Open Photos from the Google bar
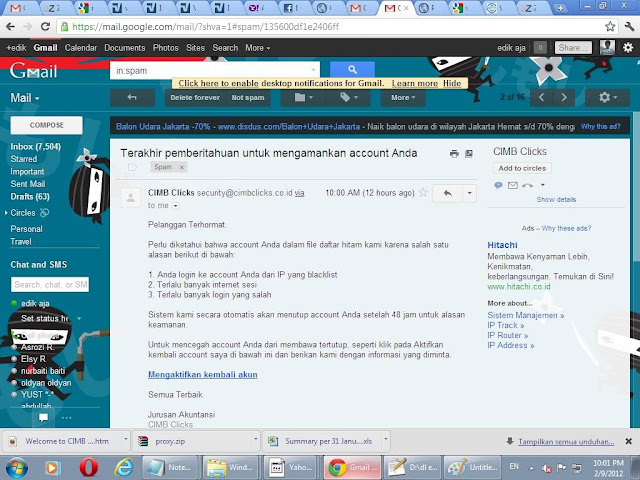640x480 pixels. coord(165,48)
